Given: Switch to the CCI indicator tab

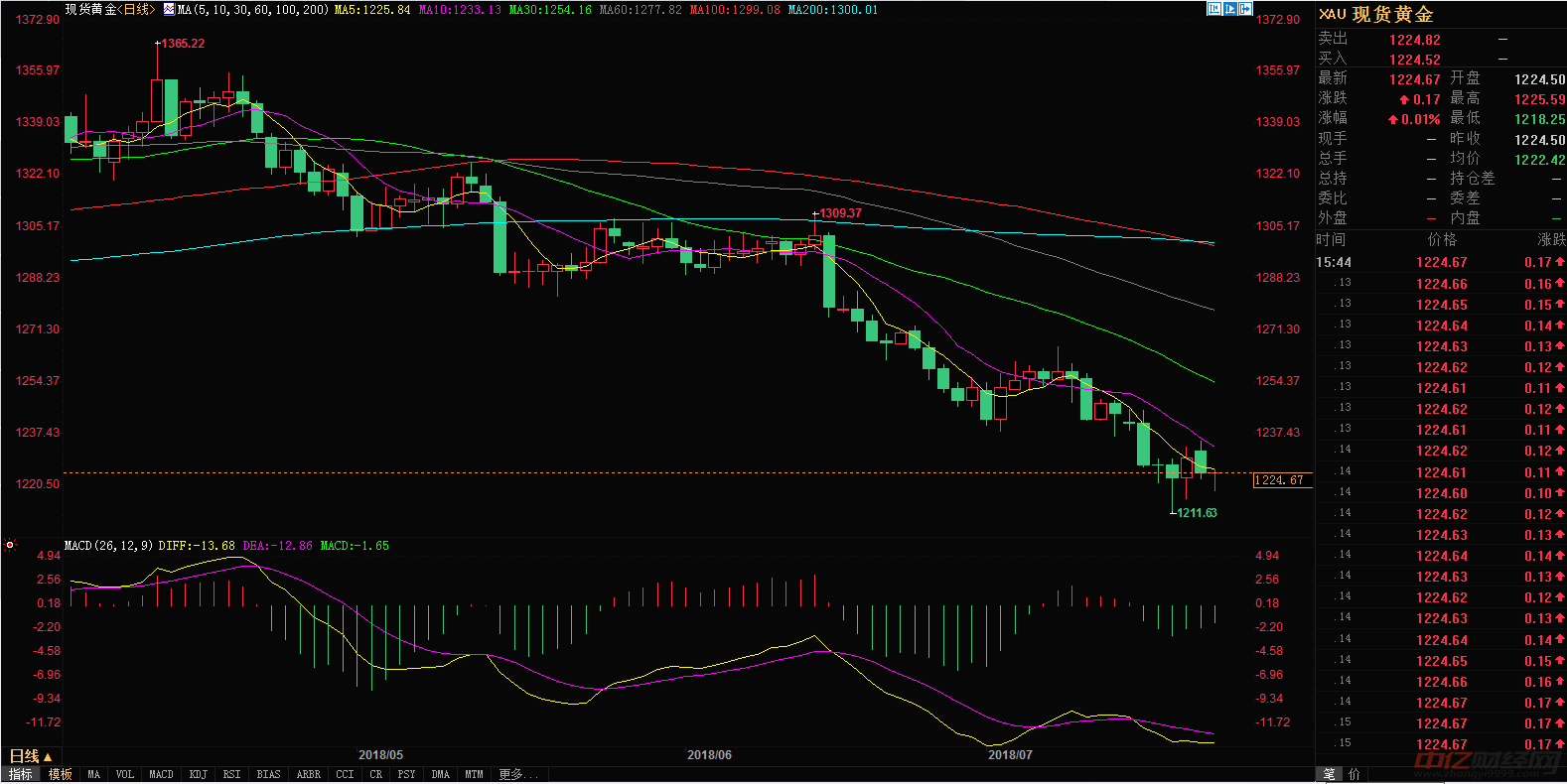Looking at the screenshot, I should (345, 774).
